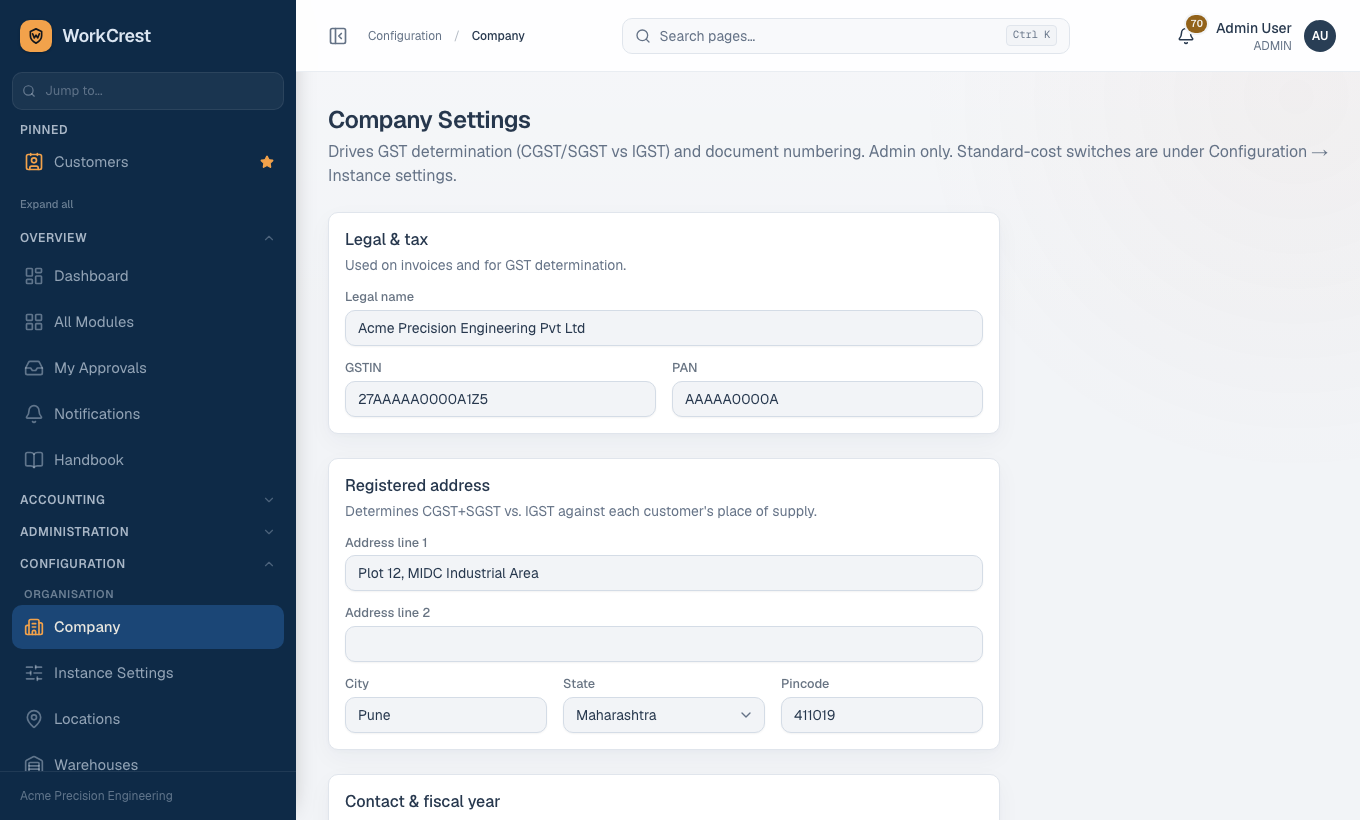This screenshot has height=820, width=1360.
Task: Expand the Accounting section
Action: 148,500
